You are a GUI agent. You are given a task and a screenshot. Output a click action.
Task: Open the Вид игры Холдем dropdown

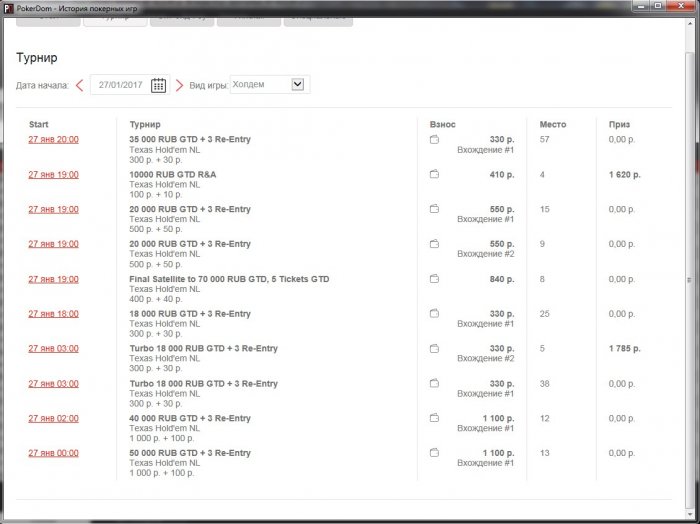point(270,84)
